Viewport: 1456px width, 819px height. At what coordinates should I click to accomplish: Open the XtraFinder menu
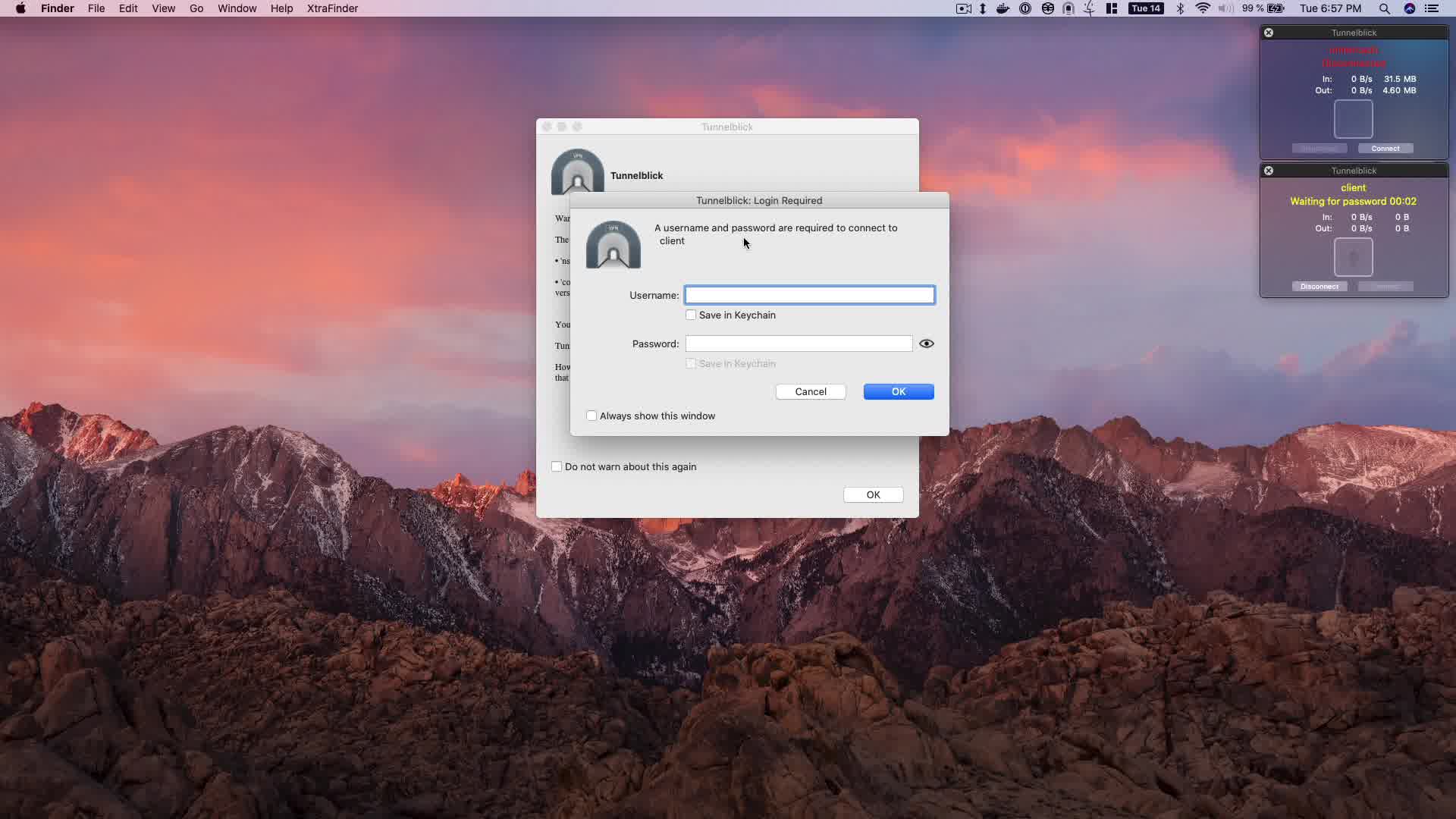click(332, 8)
